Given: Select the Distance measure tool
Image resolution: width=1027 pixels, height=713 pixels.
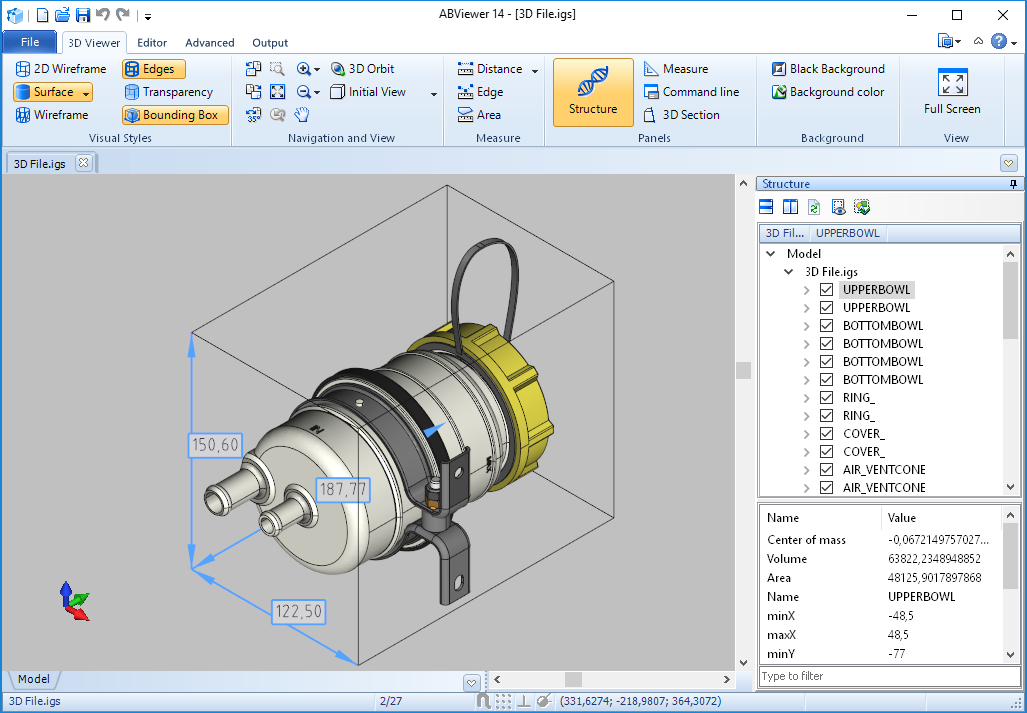Looking at the screenshot, I should (x=490, y=69).
